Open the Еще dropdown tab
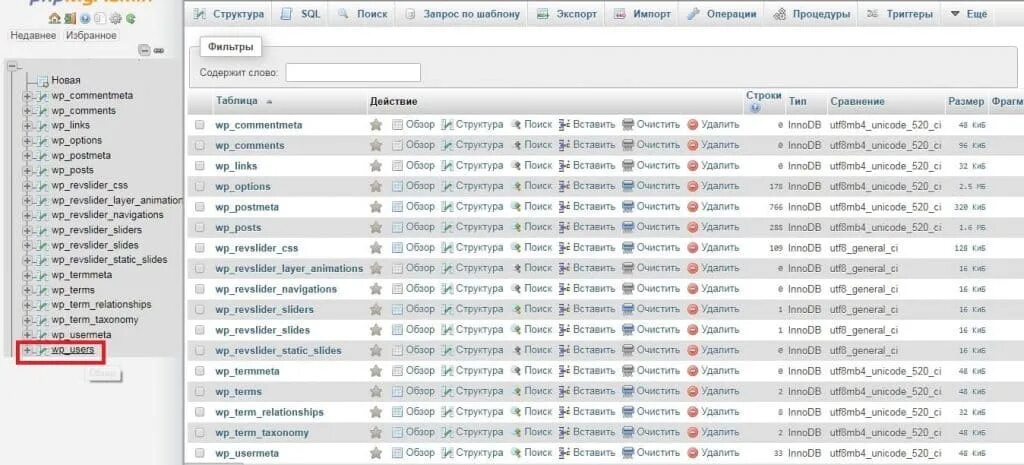This screenshot has width=1024, height=465. [968, 14]
